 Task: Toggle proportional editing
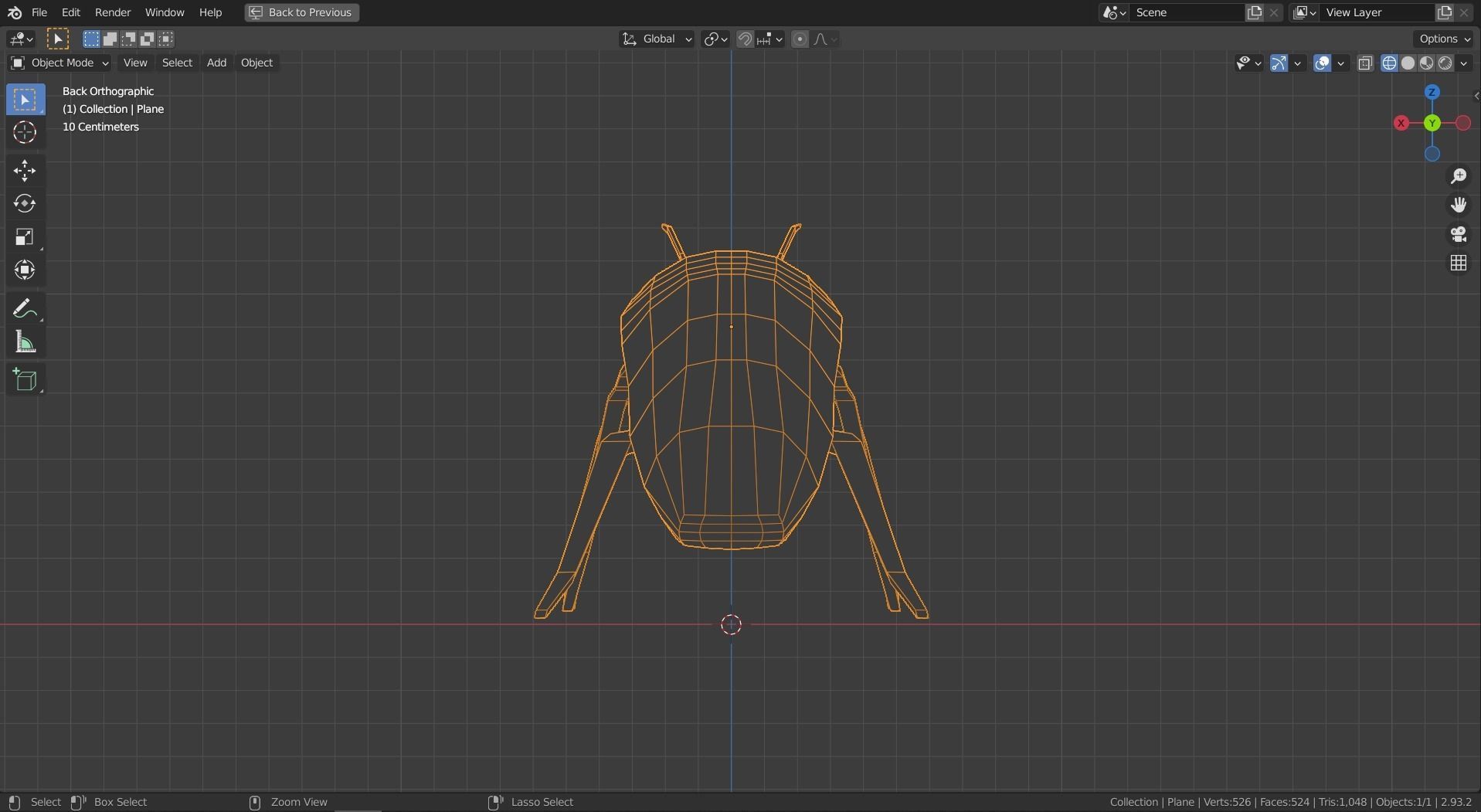pos(800,39)
